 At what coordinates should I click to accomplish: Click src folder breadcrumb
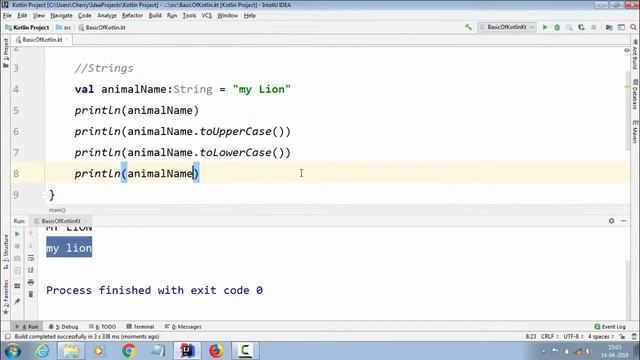[x=64, y=27]
